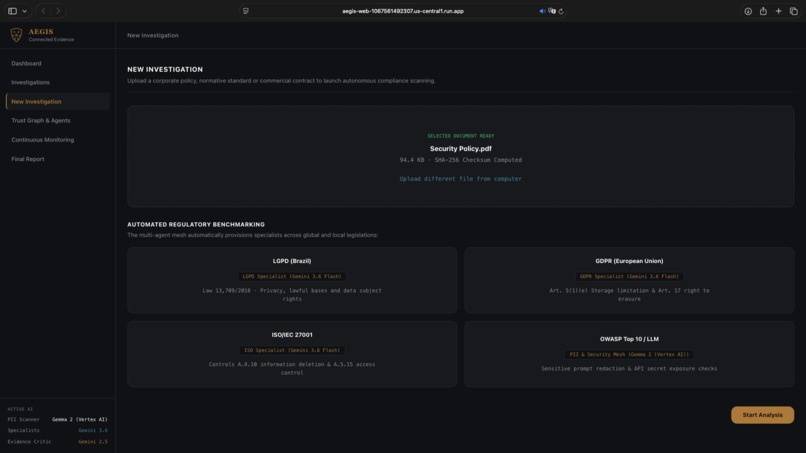Select the GDPR (European Union) card title
The width and height of the screenshot is (806, 453).
[629, 261]
